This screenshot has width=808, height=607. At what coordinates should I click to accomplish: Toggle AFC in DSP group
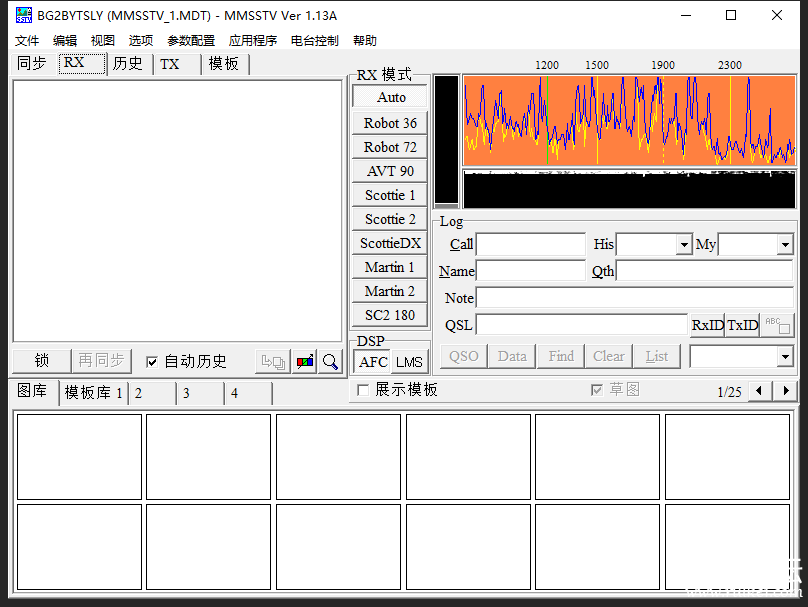coord(373,362)
